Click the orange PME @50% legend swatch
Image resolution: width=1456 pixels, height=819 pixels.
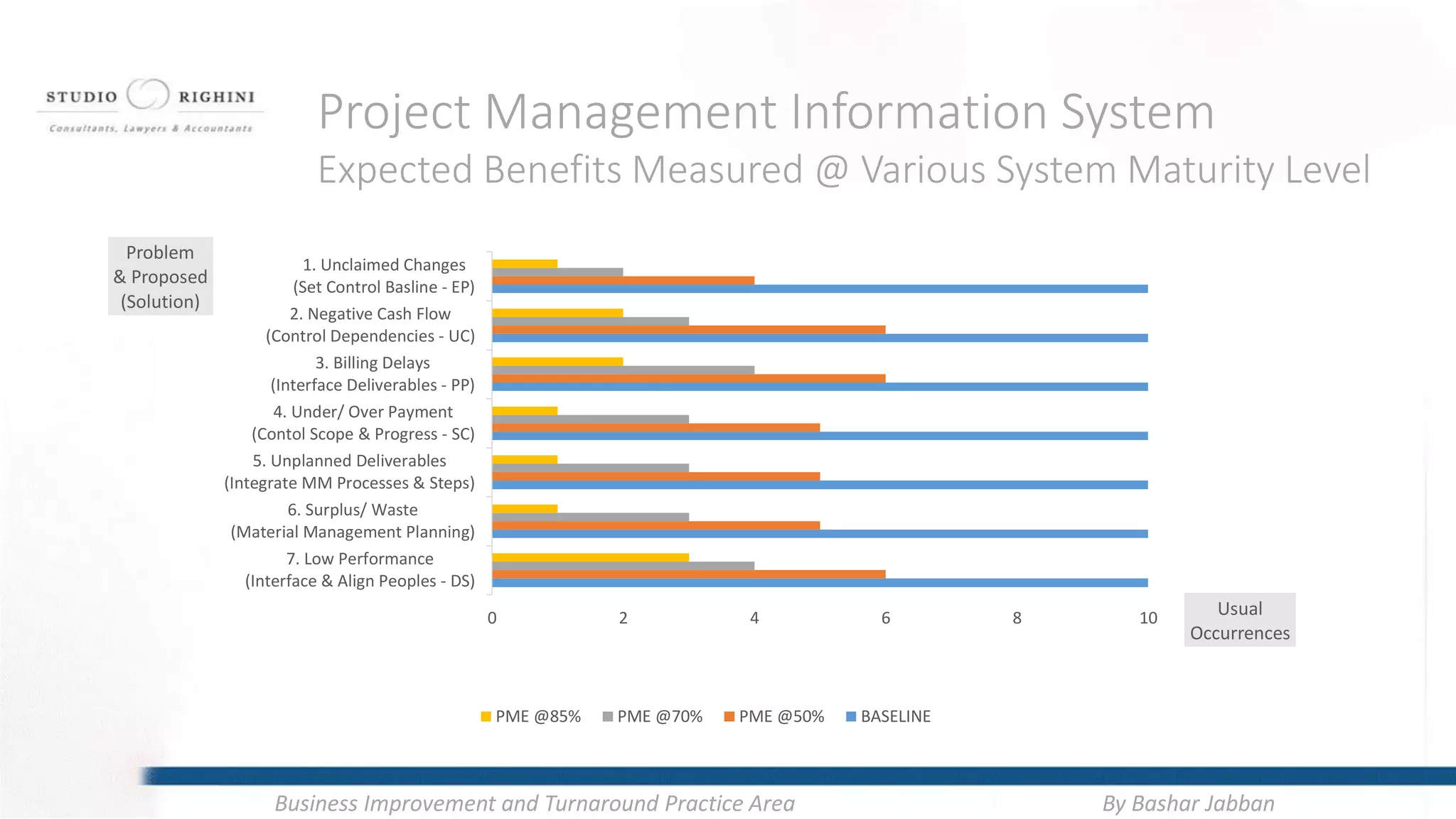(729, 717)
